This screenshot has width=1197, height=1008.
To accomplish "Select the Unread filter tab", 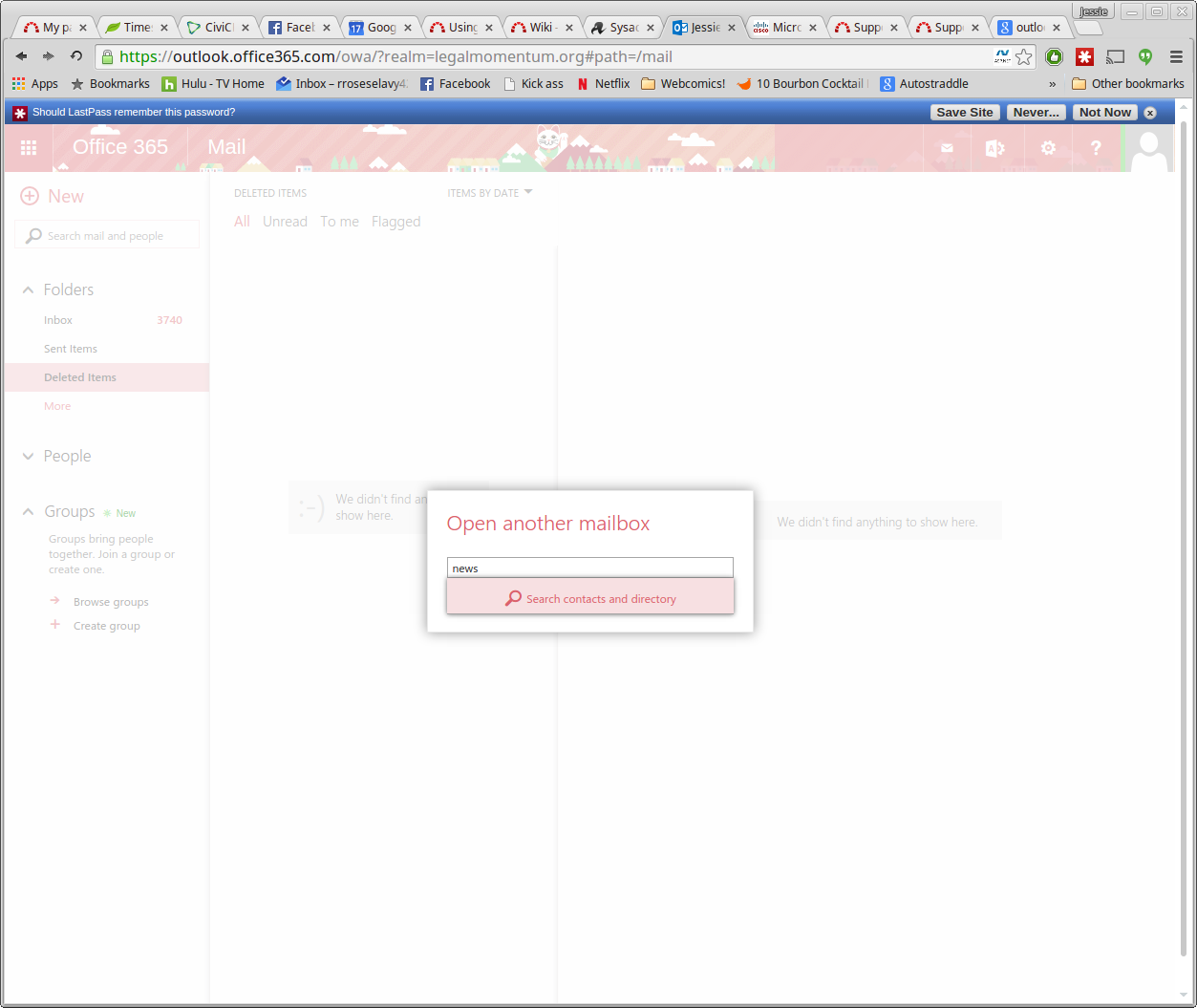I will tap(285, 222).
